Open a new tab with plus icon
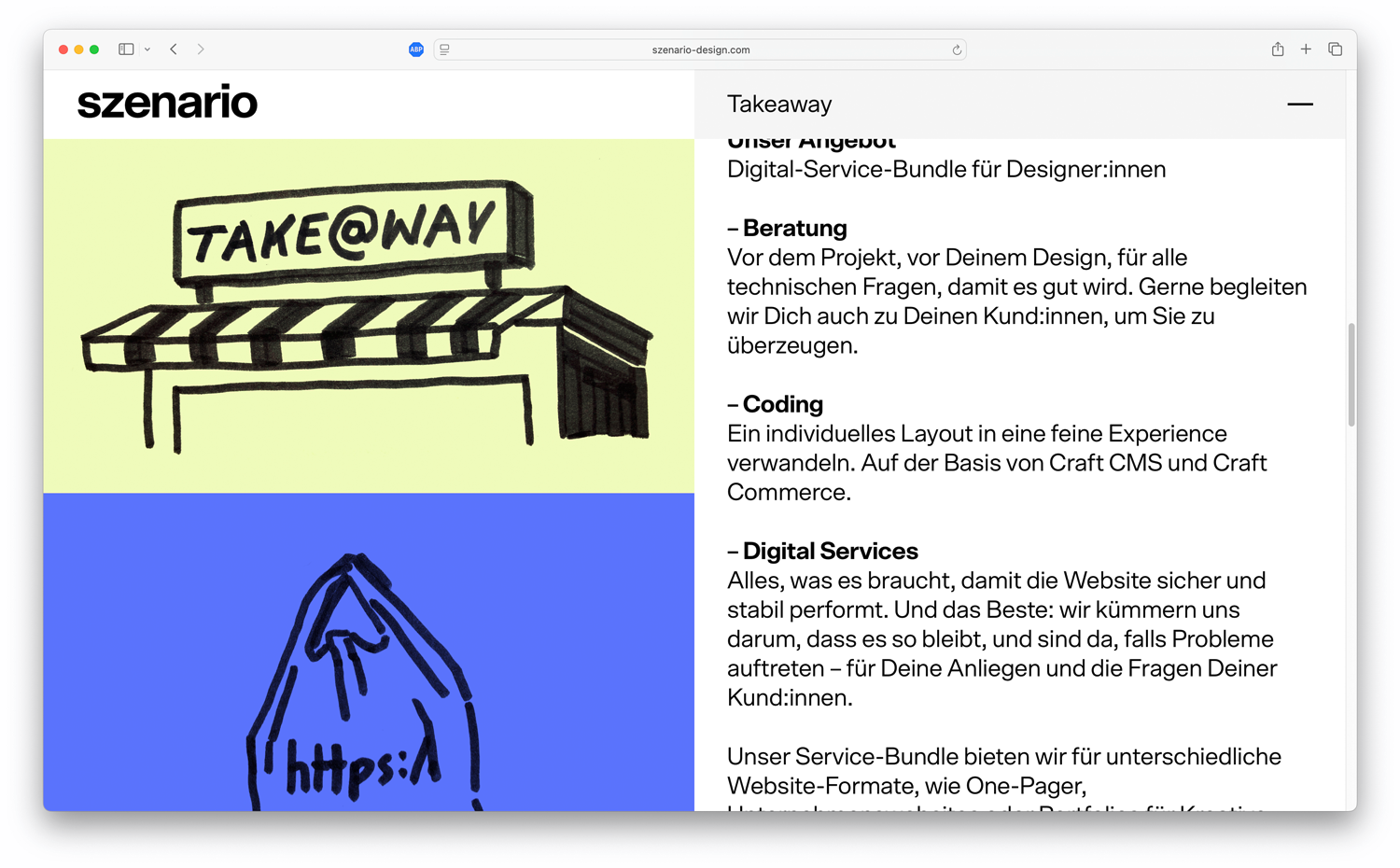The width and height of the screenshot is (1400, 868). tap(1306, 49)
